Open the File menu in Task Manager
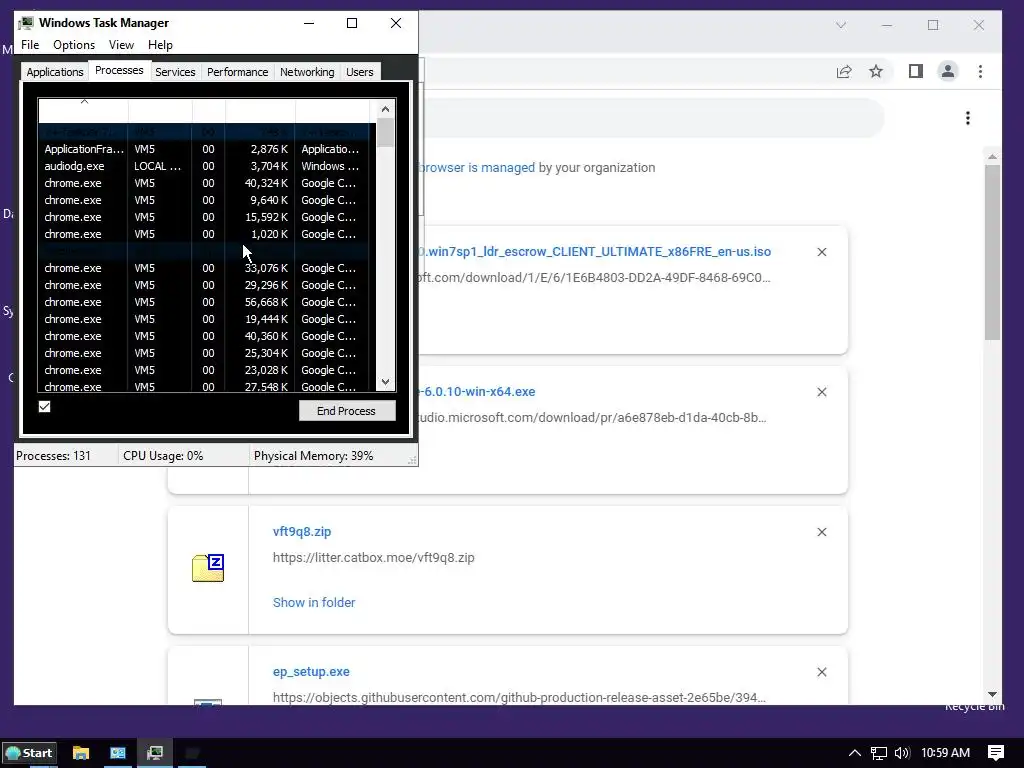This screenshot has width=1024, height=768. (x=30, y=45)
